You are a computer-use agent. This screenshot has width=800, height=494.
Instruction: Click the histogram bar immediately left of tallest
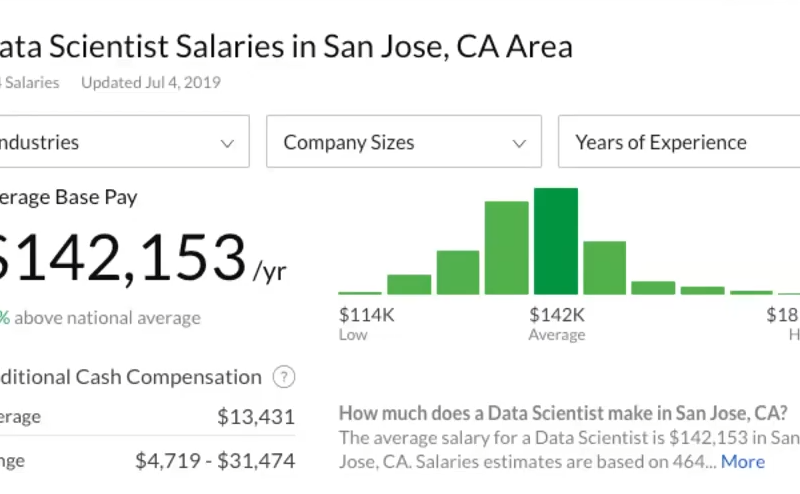[507, 248]
